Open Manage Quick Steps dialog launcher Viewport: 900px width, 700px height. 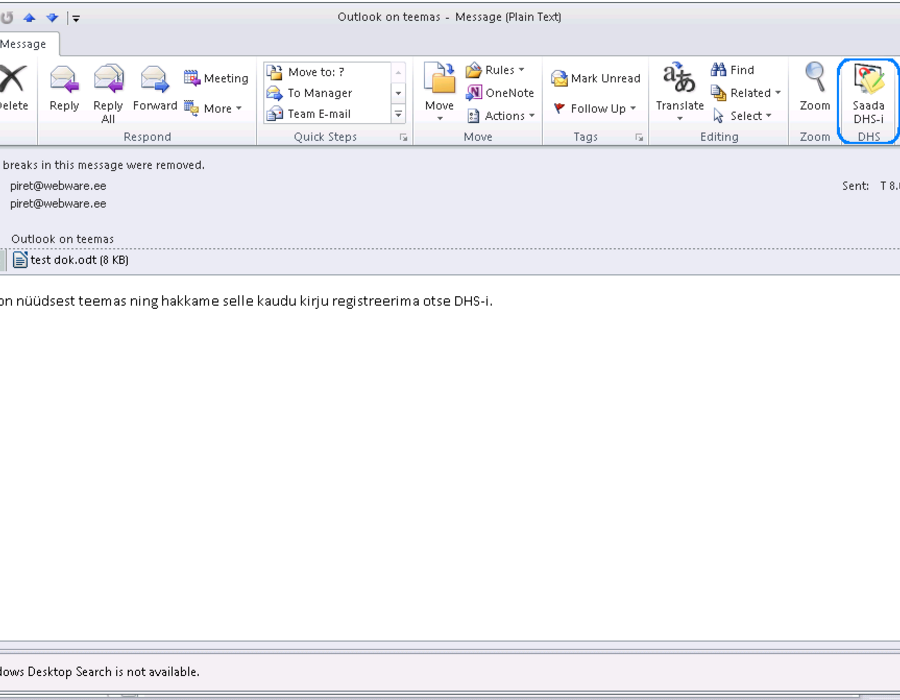pyautogui.click(x=404, y=137)
